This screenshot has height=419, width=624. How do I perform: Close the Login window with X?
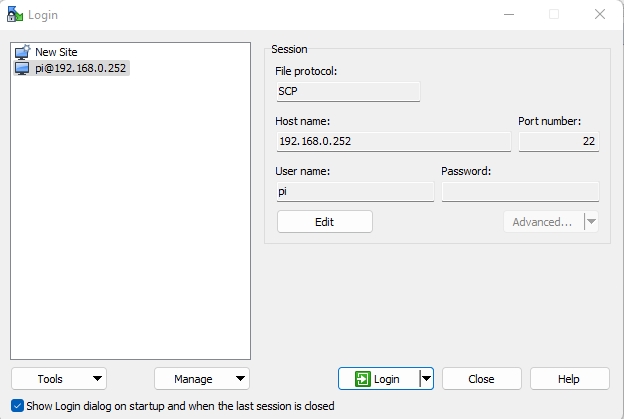point(599,14)
